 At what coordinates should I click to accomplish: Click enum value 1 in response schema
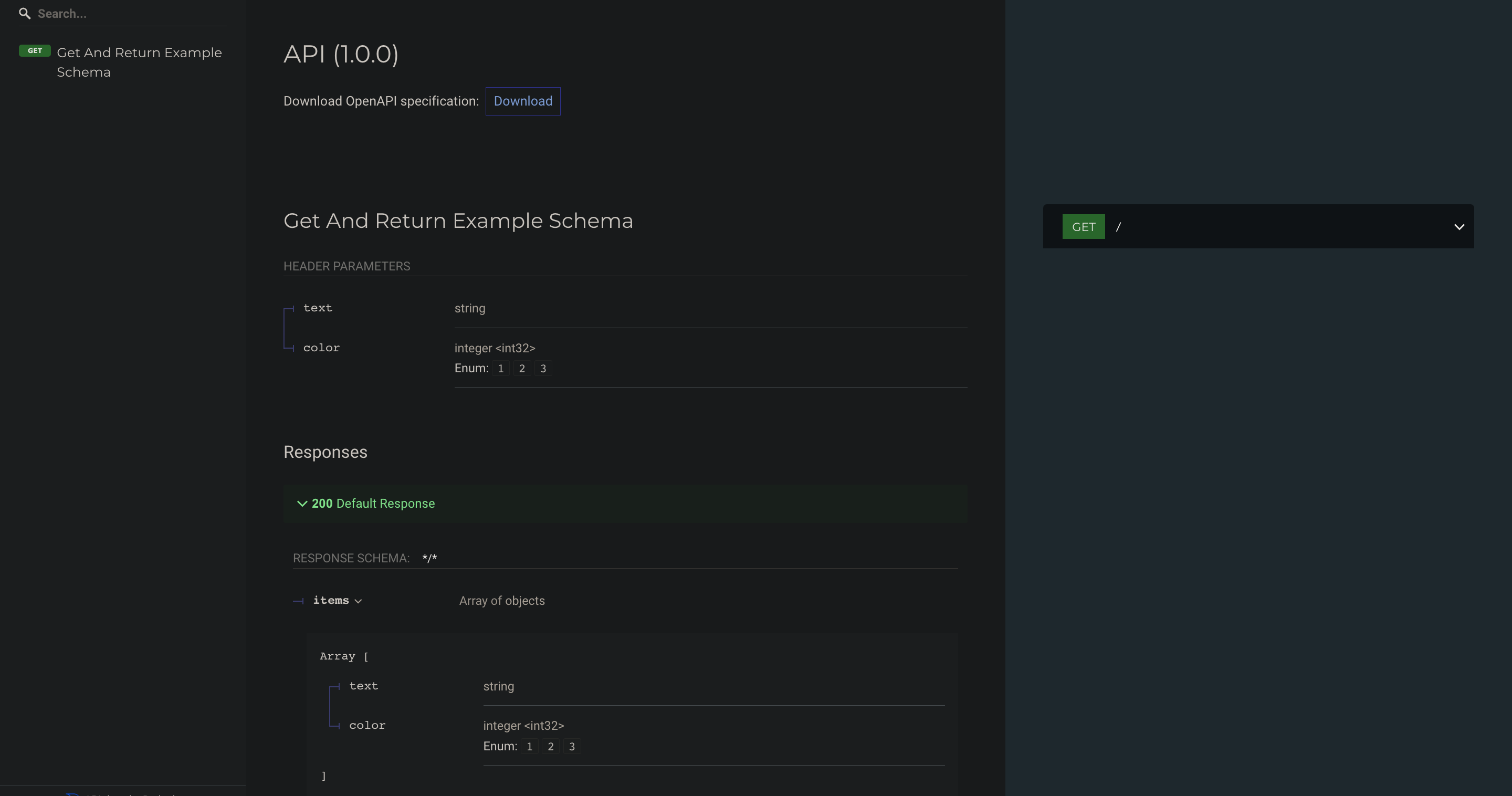tap(529, 747)
